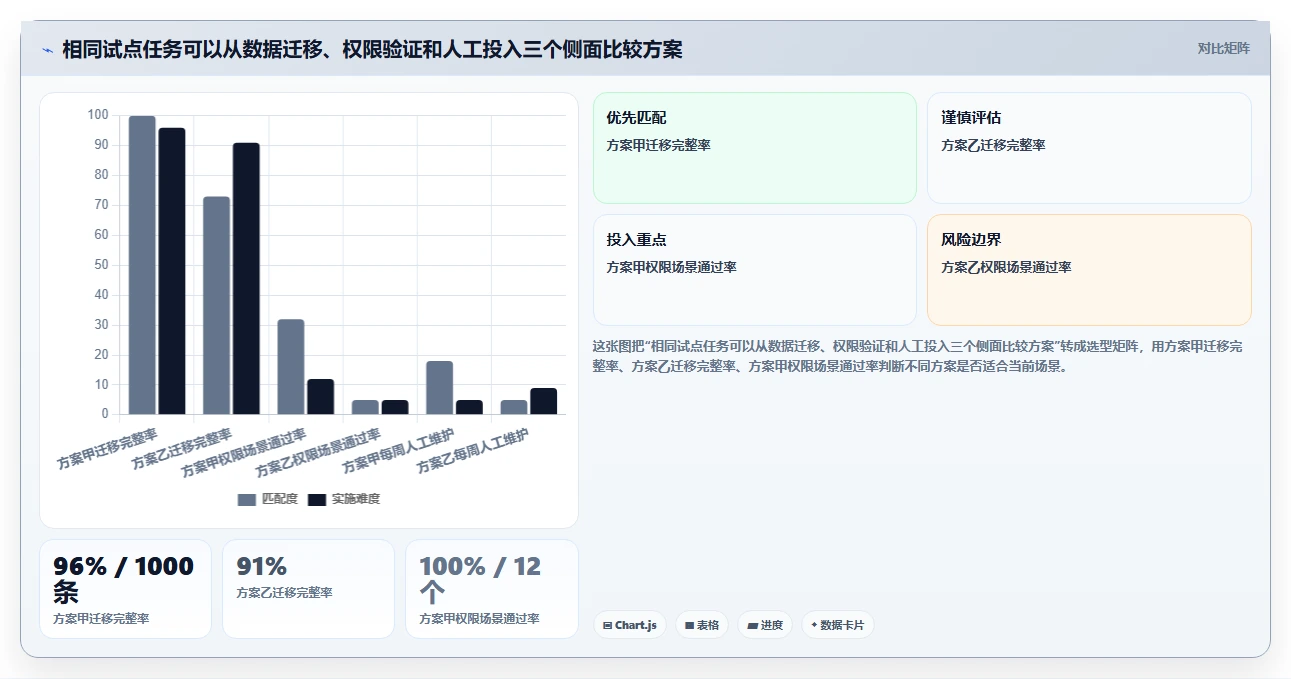Image resolution: width=1291 pixels, height=679 pixels.
Task: Click the 96% / 1000条 stat card
Action: pos(125,589)
